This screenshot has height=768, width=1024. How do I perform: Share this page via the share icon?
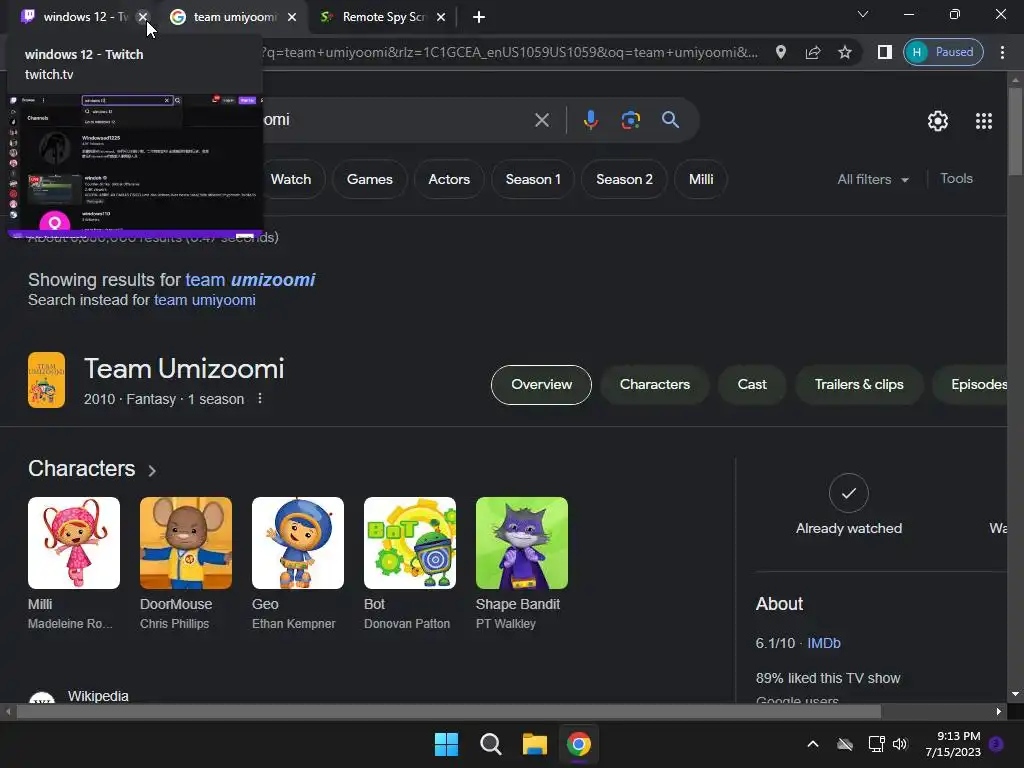click(813, 52)
